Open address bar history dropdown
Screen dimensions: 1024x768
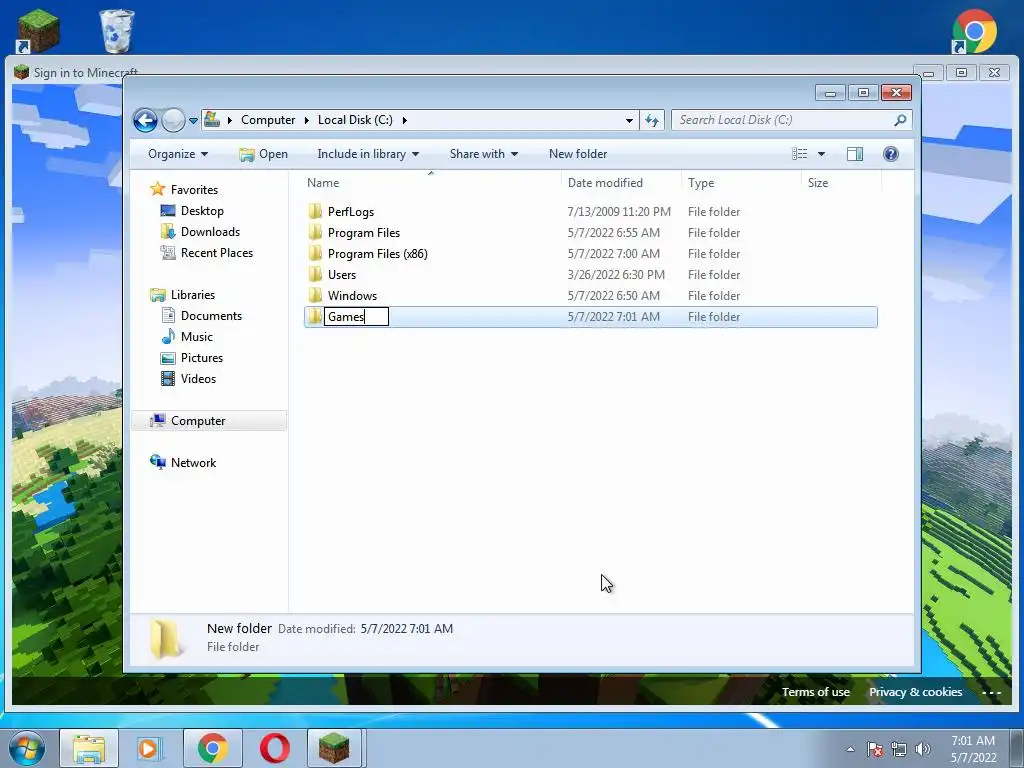click(x=629, y=120)
